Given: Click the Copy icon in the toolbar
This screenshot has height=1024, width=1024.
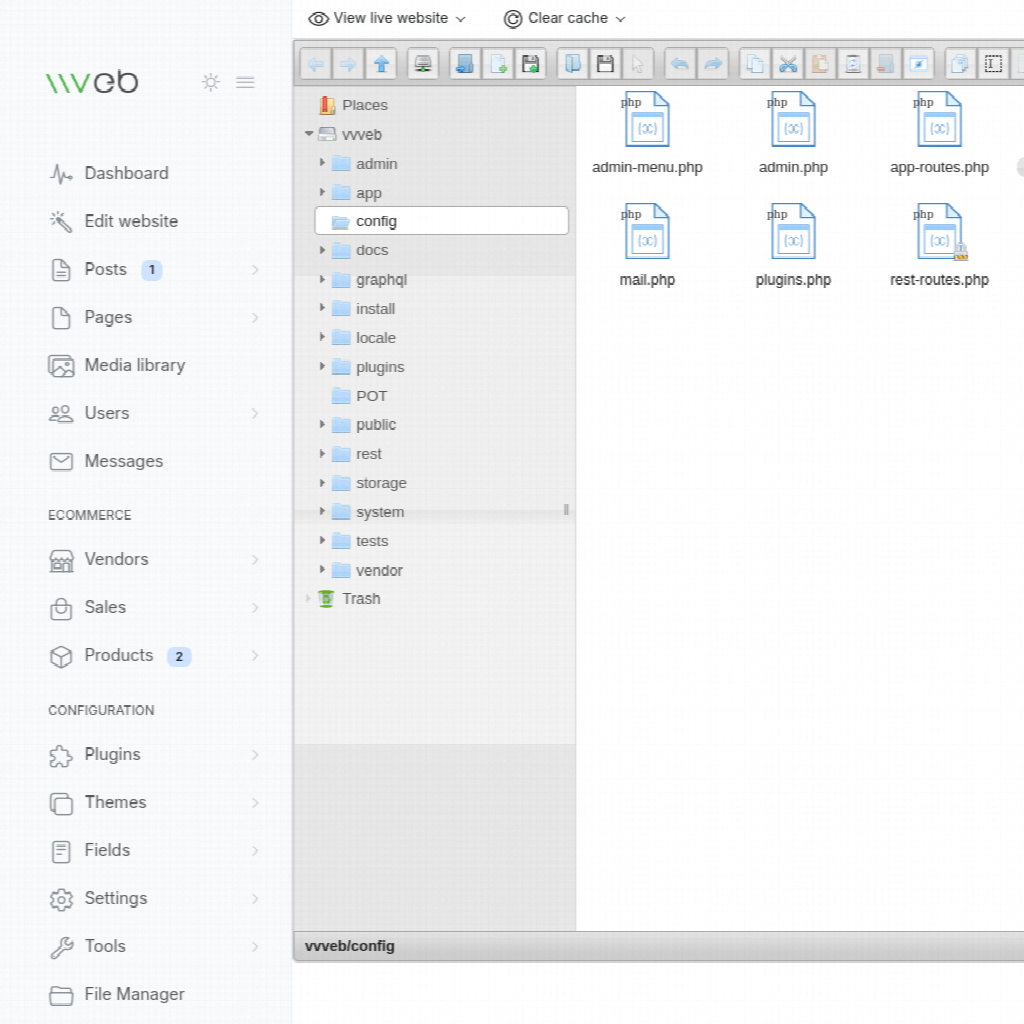Looking at the screenshot, I should pyautogui.click(x=755, y=64).
